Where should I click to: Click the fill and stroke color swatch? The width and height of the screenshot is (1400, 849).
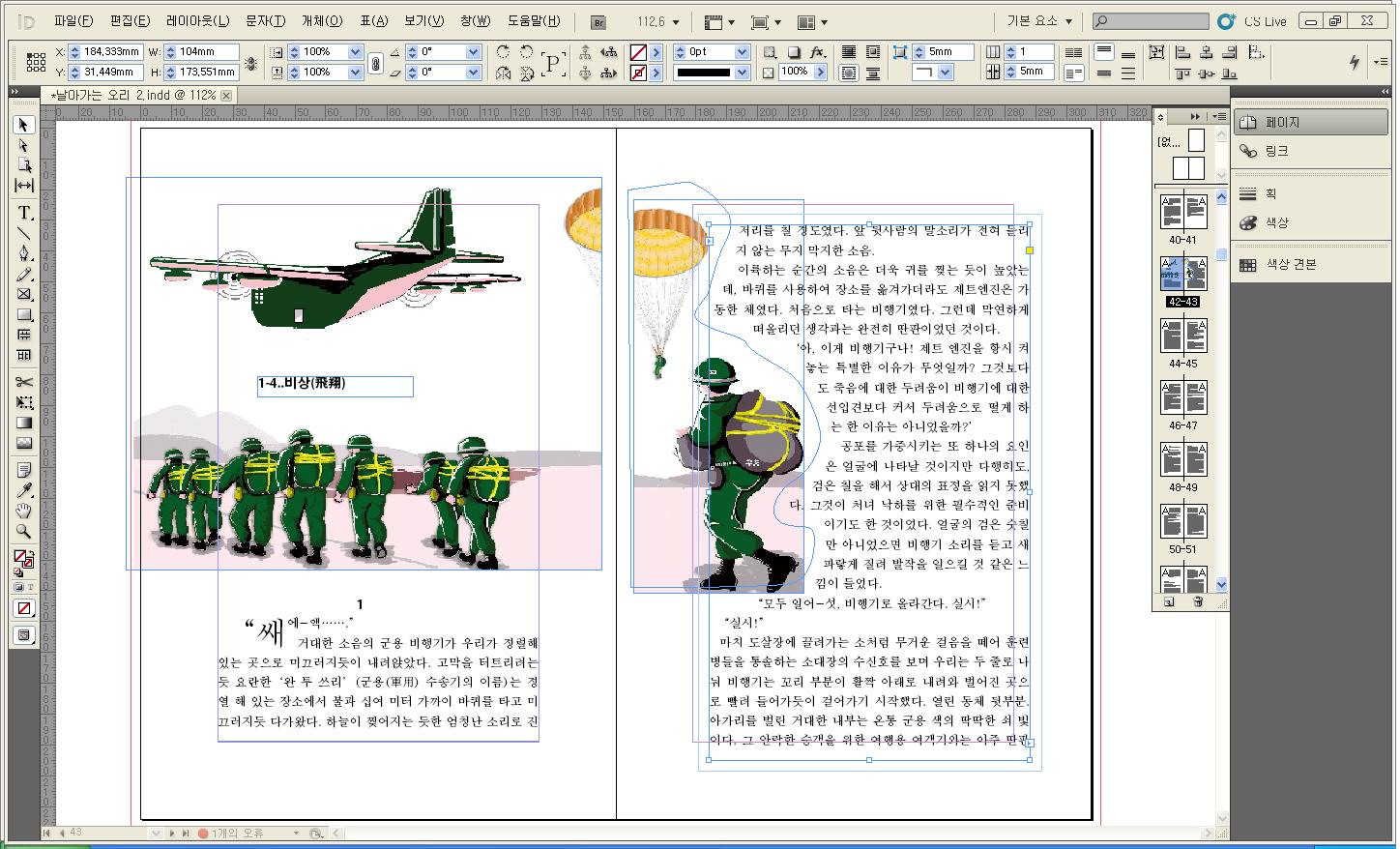click(x=22, y=558)
